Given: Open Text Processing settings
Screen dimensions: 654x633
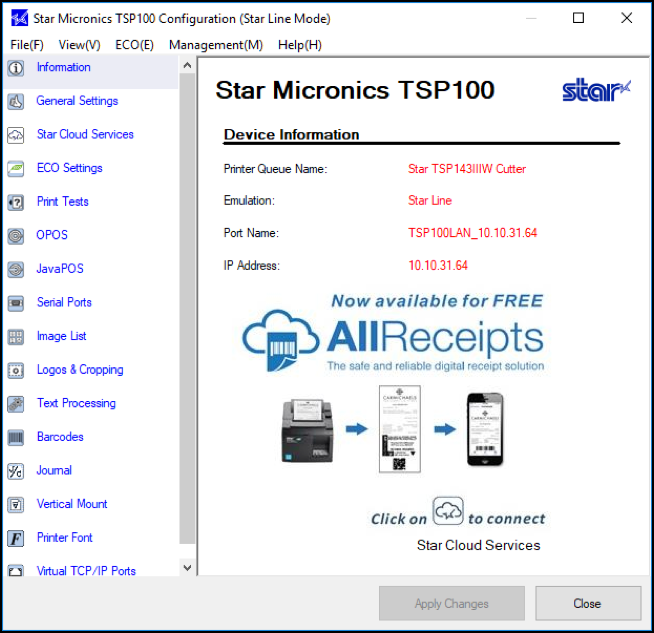Looking at the screenshot, I should pyautogui.click(x=76, y=403).
